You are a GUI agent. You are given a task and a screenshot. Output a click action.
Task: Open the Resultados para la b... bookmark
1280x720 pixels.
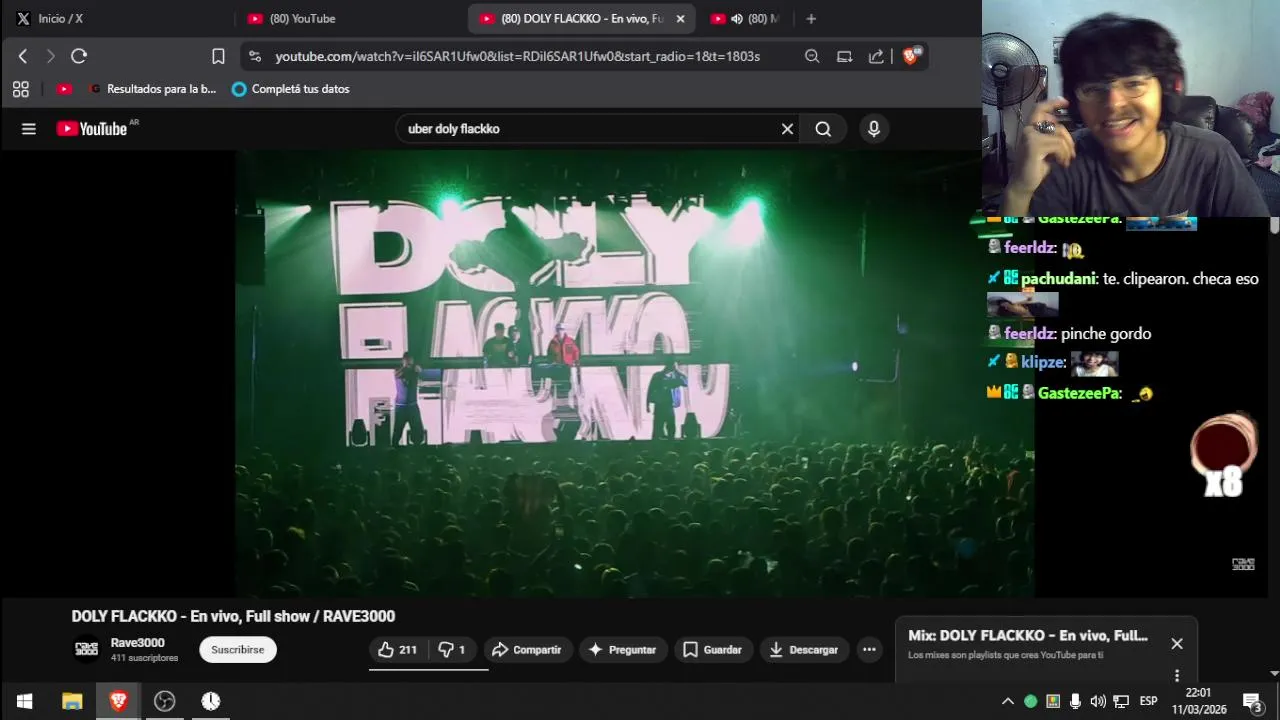152,89
